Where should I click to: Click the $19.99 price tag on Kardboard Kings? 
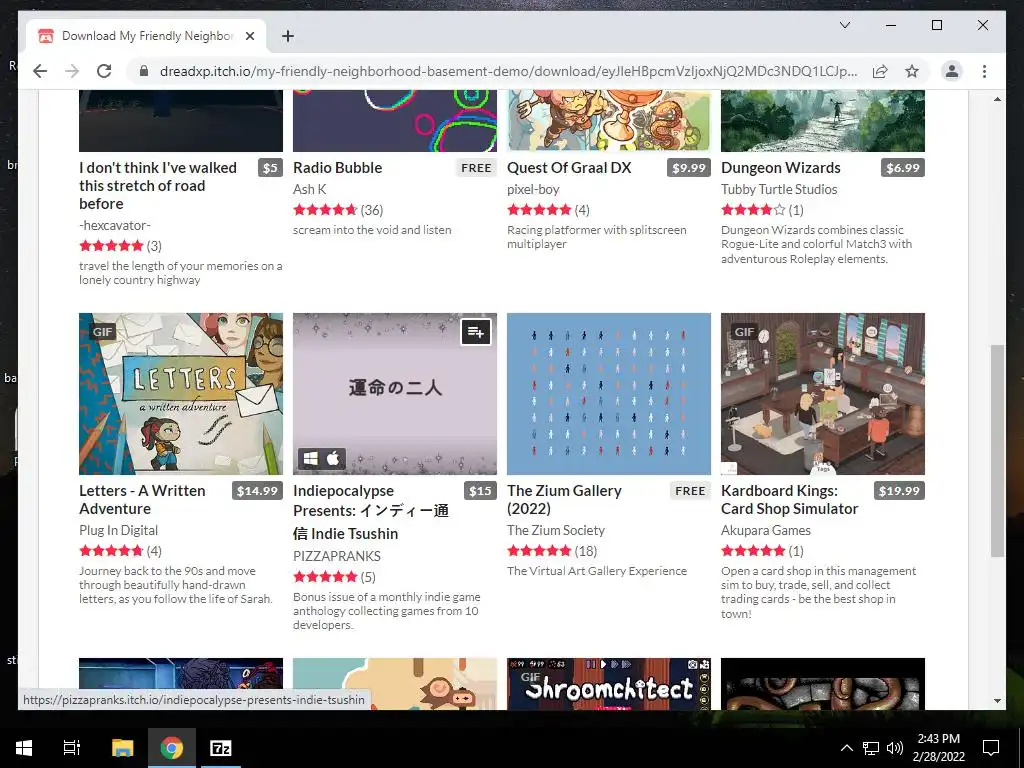click(x=899, y=491)
